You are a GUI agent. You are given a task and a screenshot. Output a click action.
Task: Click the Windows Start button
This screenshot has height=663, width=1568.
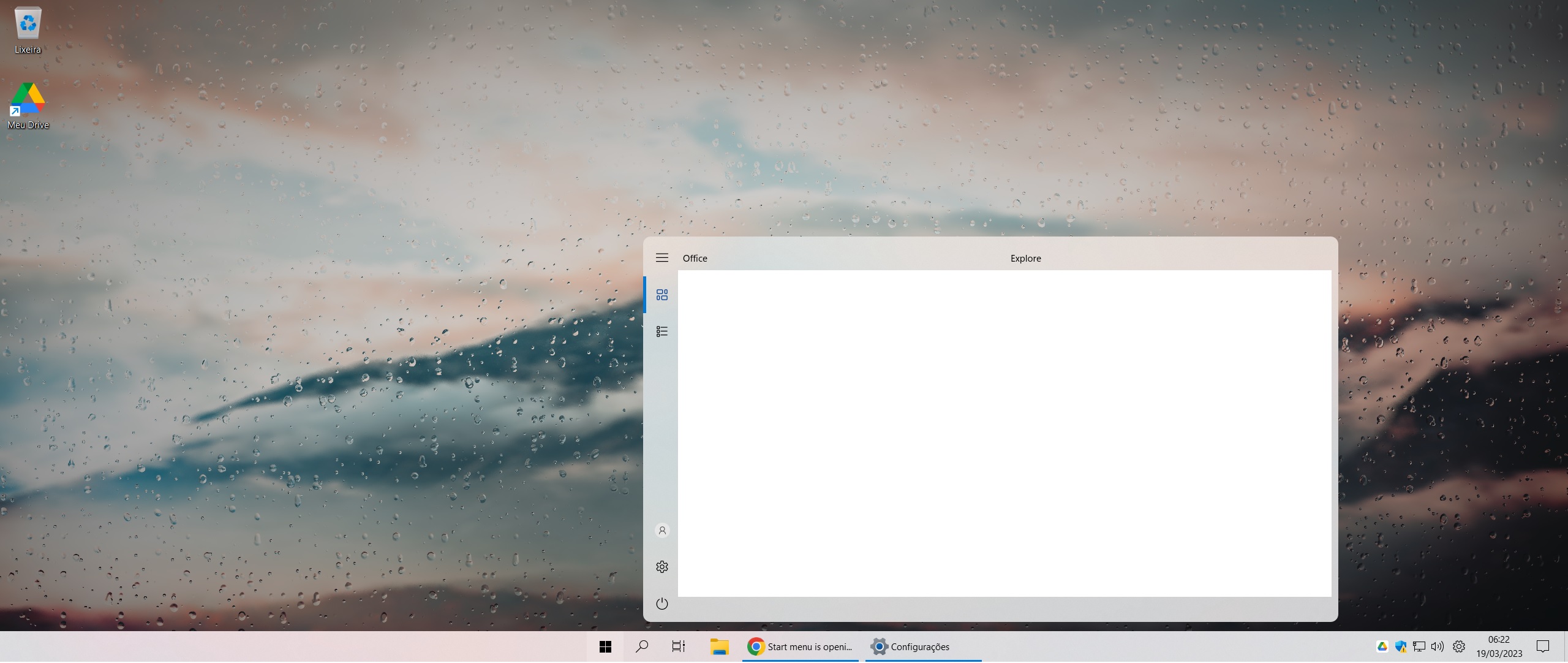pyautogui.click(x=605, y=647)
